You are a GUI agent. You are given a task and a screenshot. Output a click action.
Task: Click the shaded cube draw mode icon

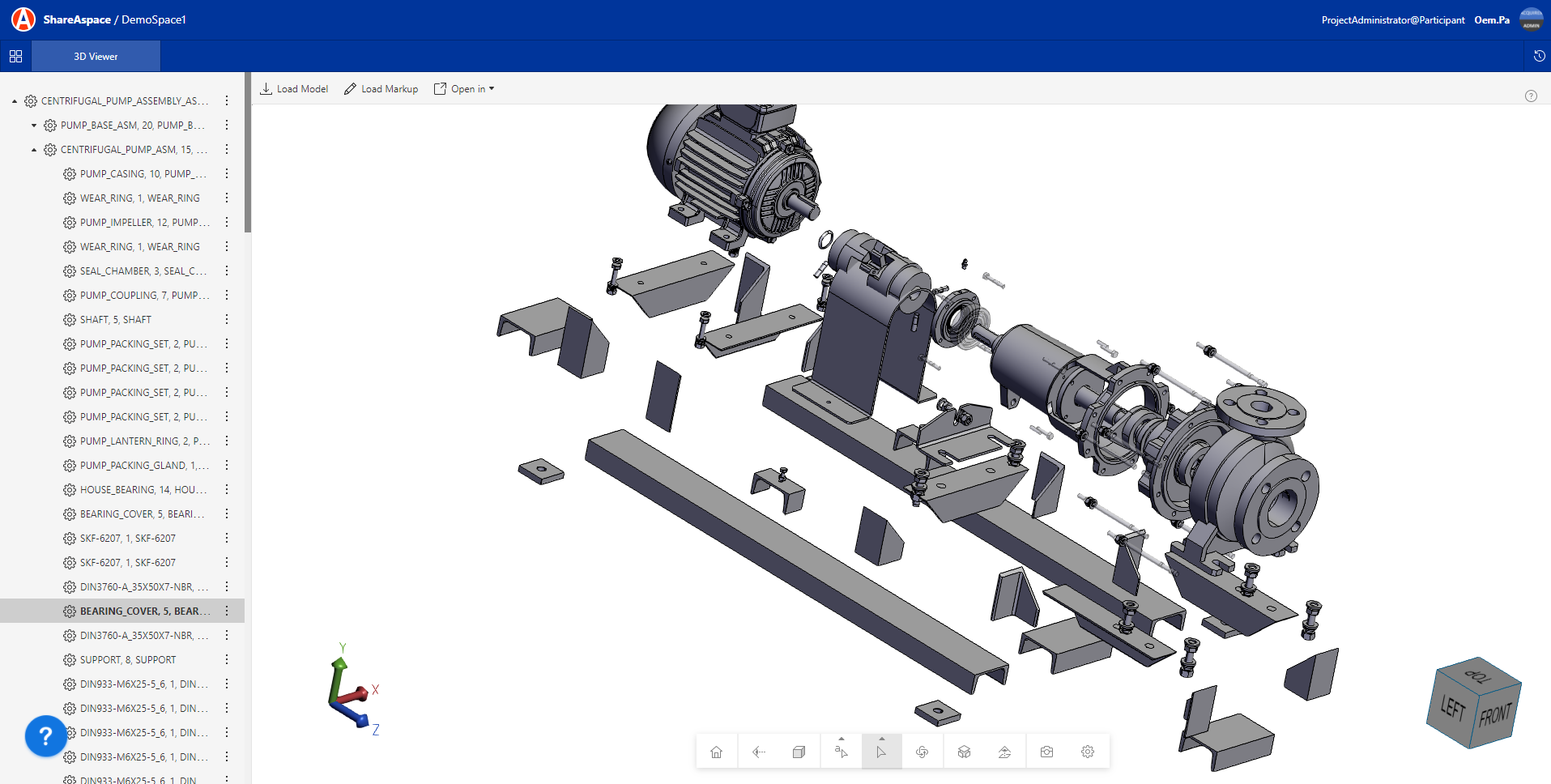(x=799, y=752)
